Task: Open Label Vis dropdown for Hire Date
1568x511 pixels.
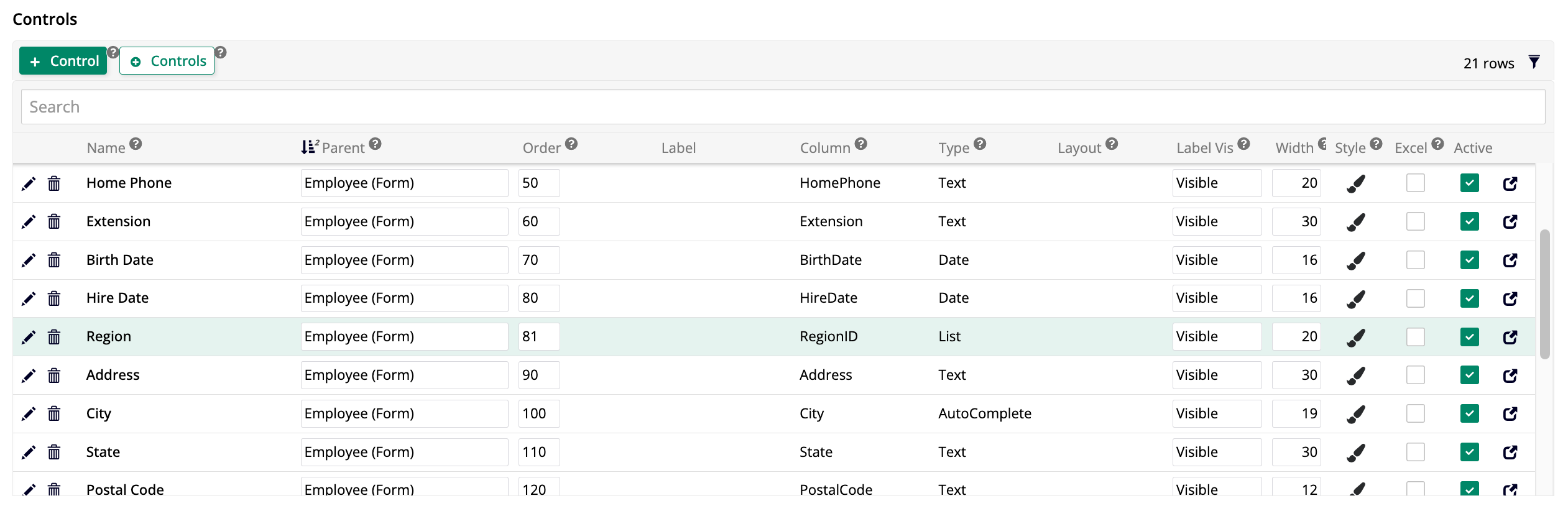Action: 1216,298
